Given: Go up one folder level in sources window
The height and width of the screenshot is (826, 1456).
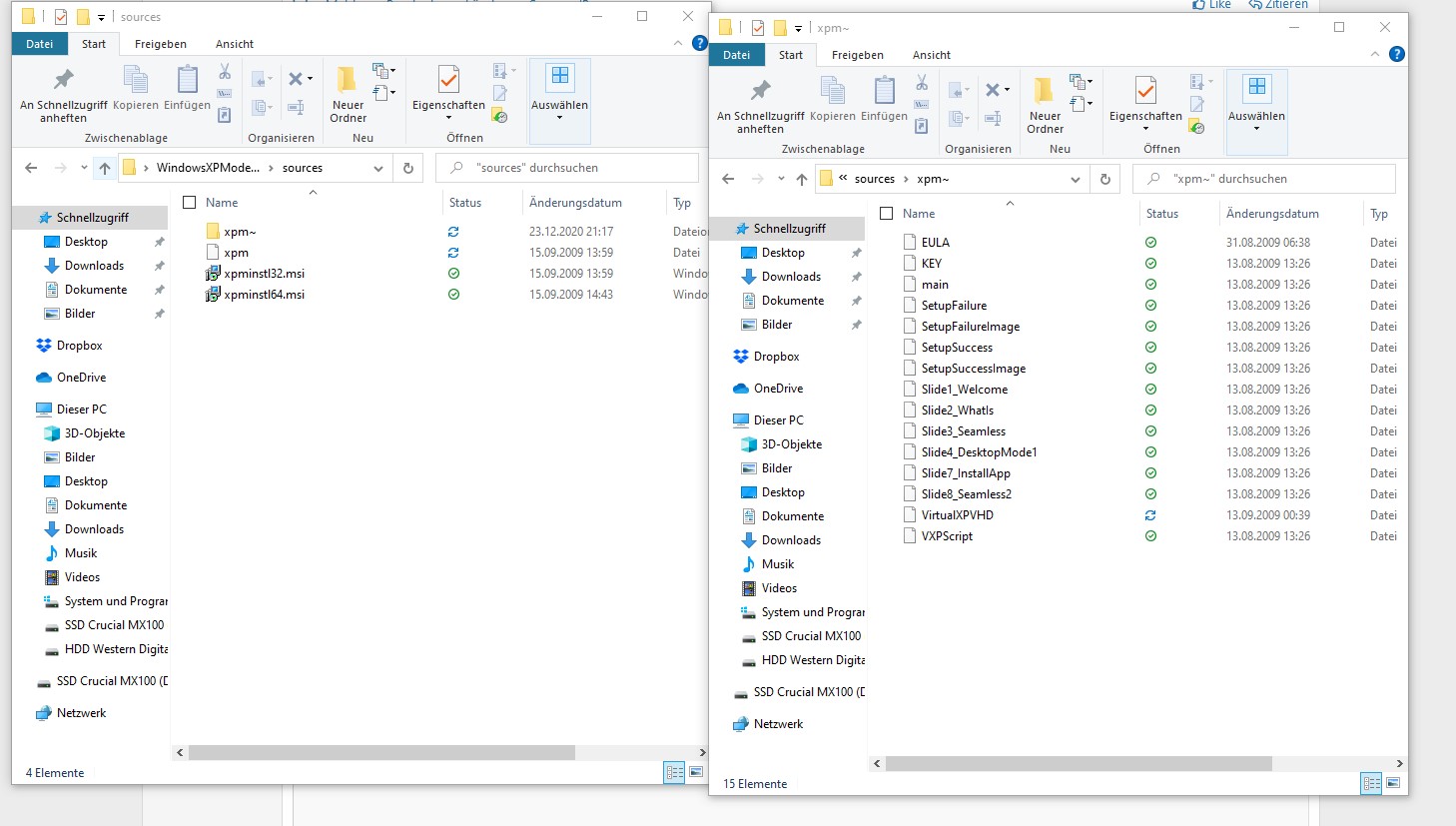Looking at the screenshot, I should 105,168.
